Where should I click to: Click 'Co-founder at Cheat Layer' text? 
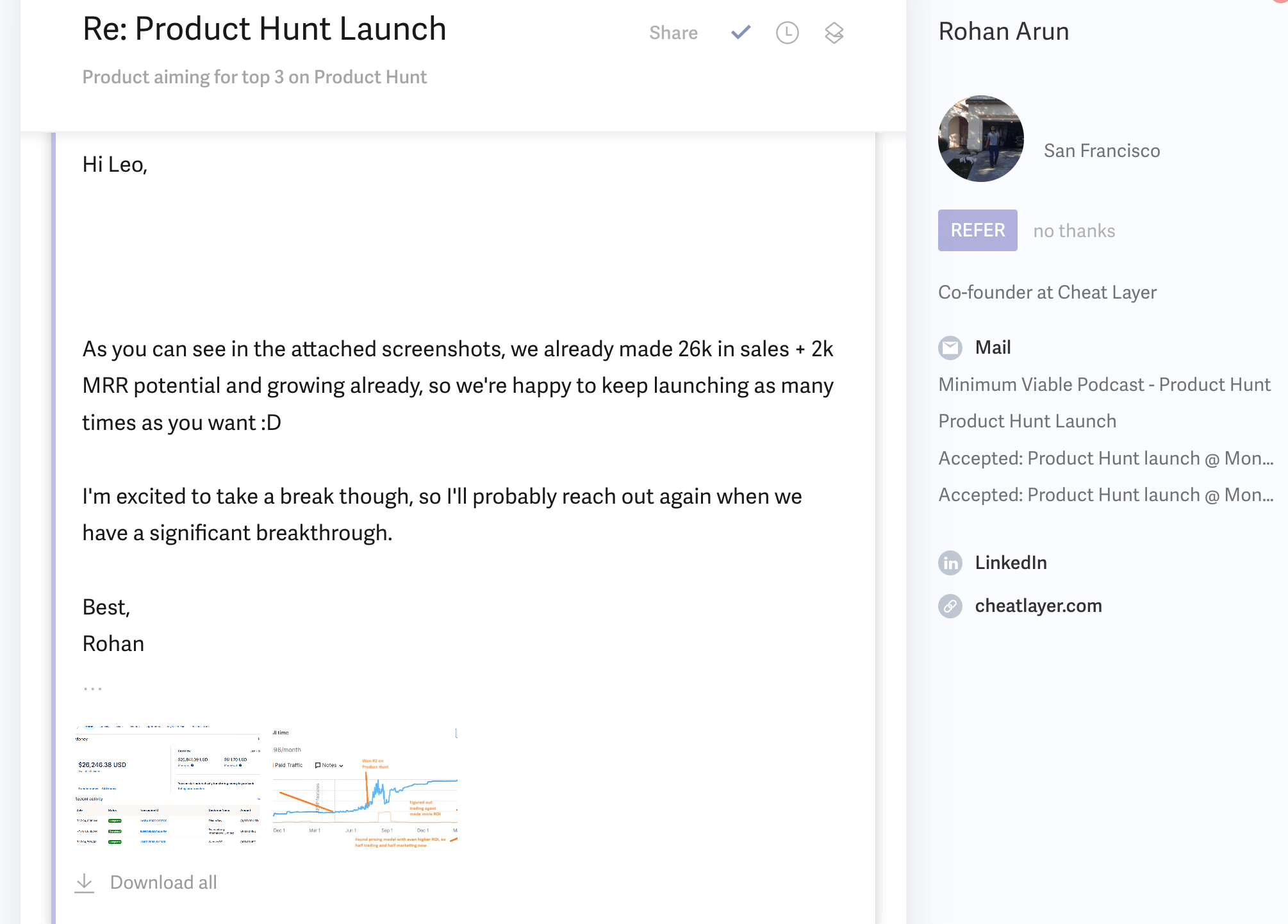1047,292
